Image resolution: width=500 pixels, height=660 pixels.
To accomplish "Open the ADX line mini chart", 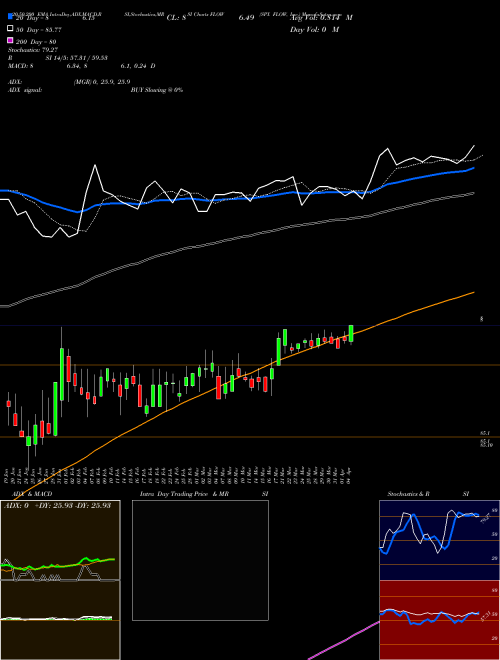I will pos(60,540).
